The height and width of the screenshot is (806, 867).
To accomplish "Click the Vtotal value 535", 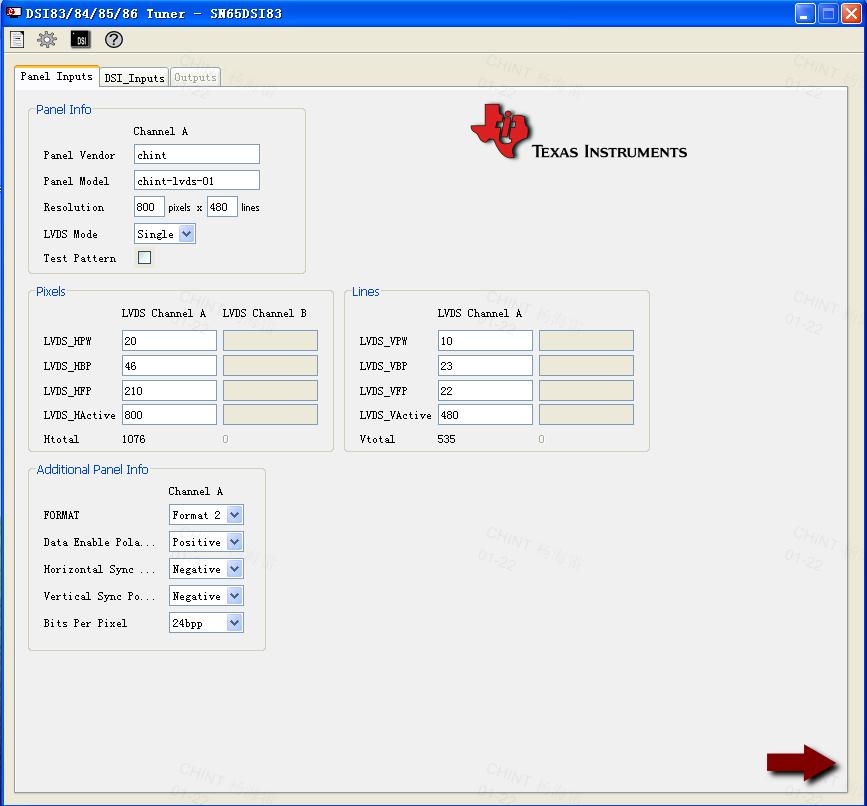I will pyautogui.click(x=447, y=439).
